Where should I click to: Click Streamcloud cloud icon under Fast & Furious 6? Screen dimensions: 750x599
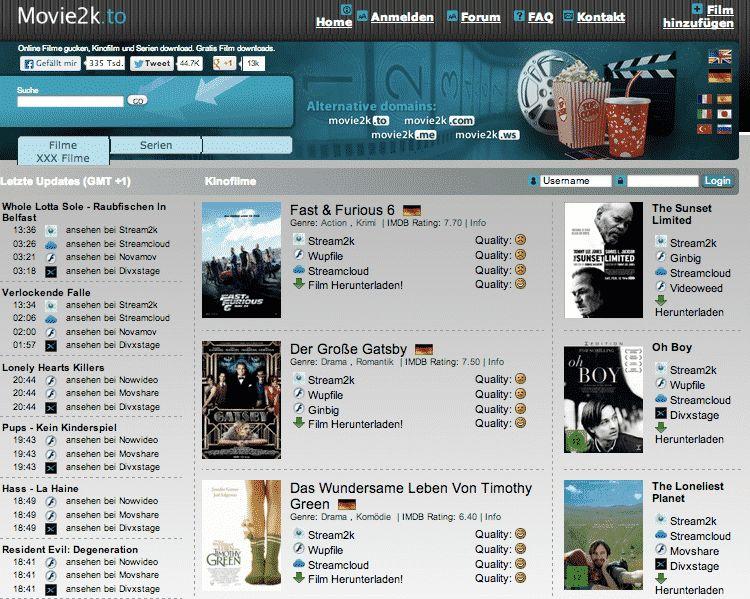click(x=298, y=270)
